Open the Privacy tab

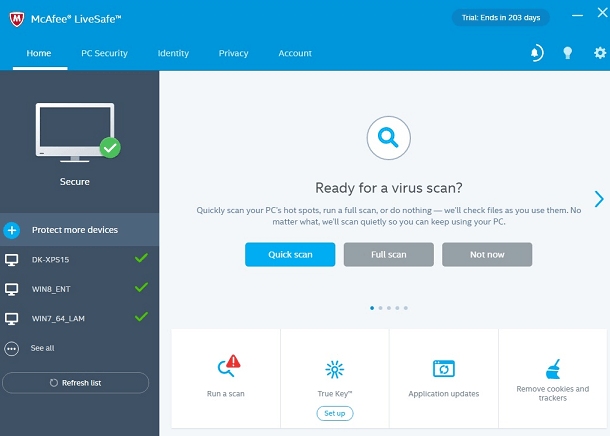pos(233,53)
